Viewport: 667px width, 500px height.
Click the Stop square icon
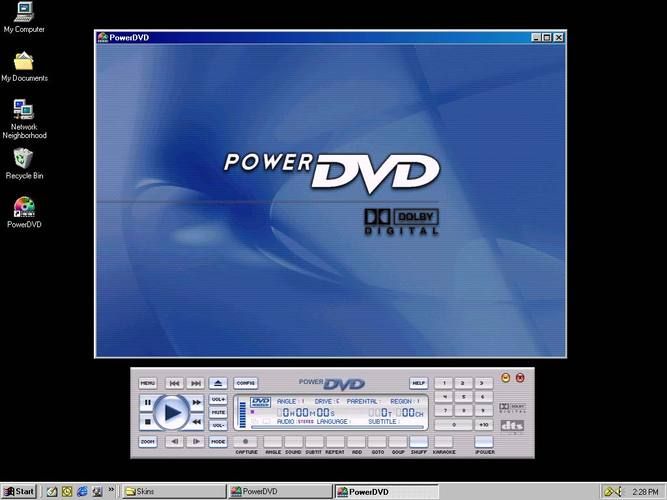[x=148, y=422]
